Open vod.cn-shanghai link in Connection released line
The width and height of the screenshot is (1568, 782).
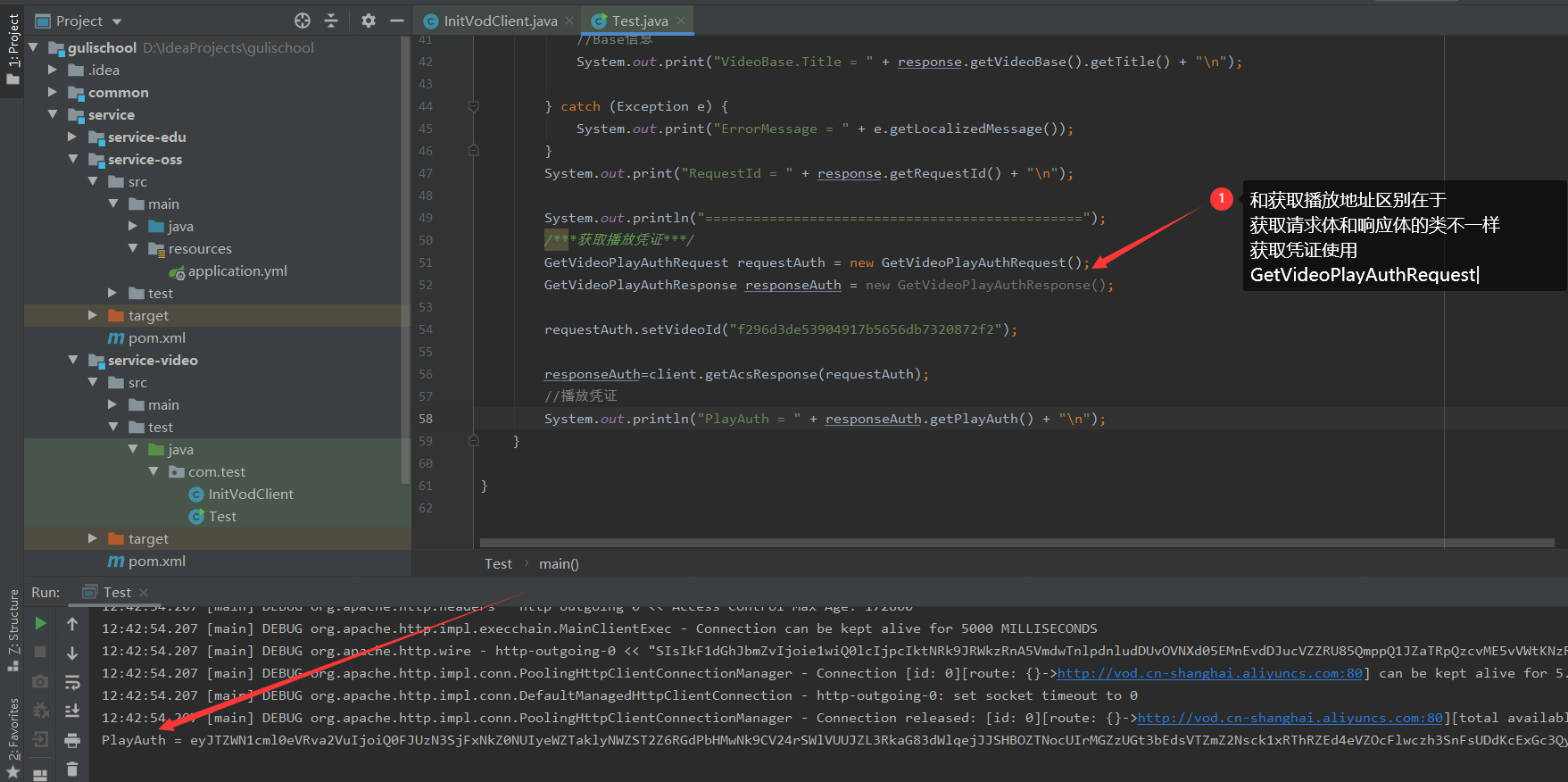tap(1290, 718)
